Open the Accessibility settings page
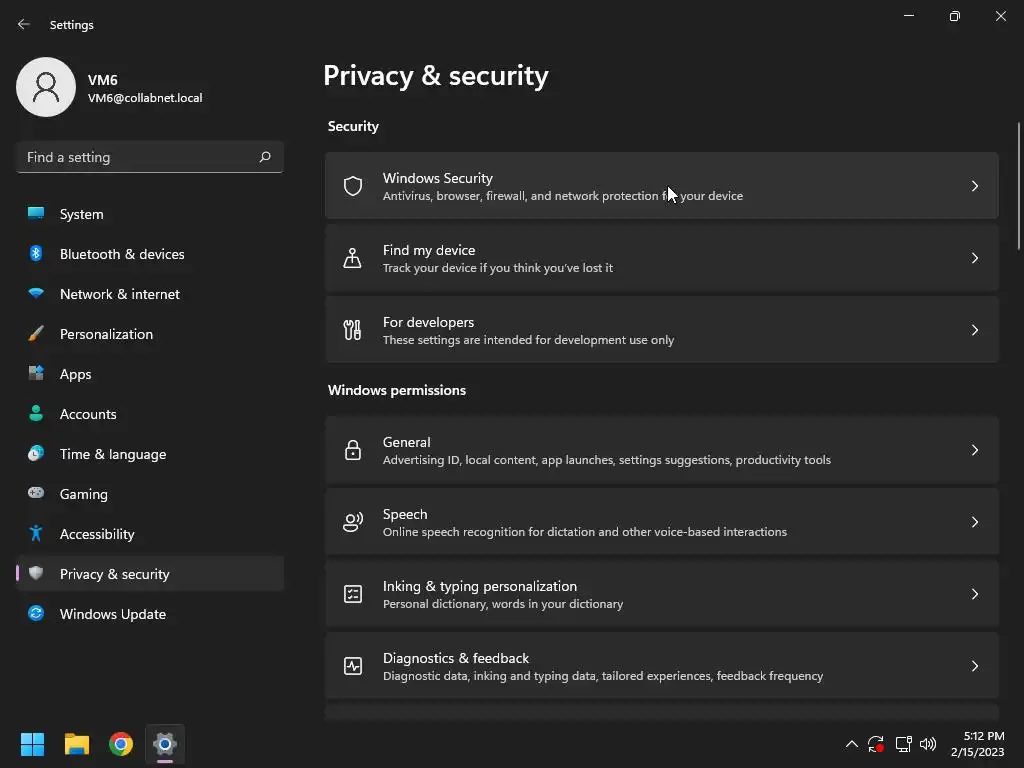Image resolution: width=1024 pixels, height=768 pixels. 97,534
